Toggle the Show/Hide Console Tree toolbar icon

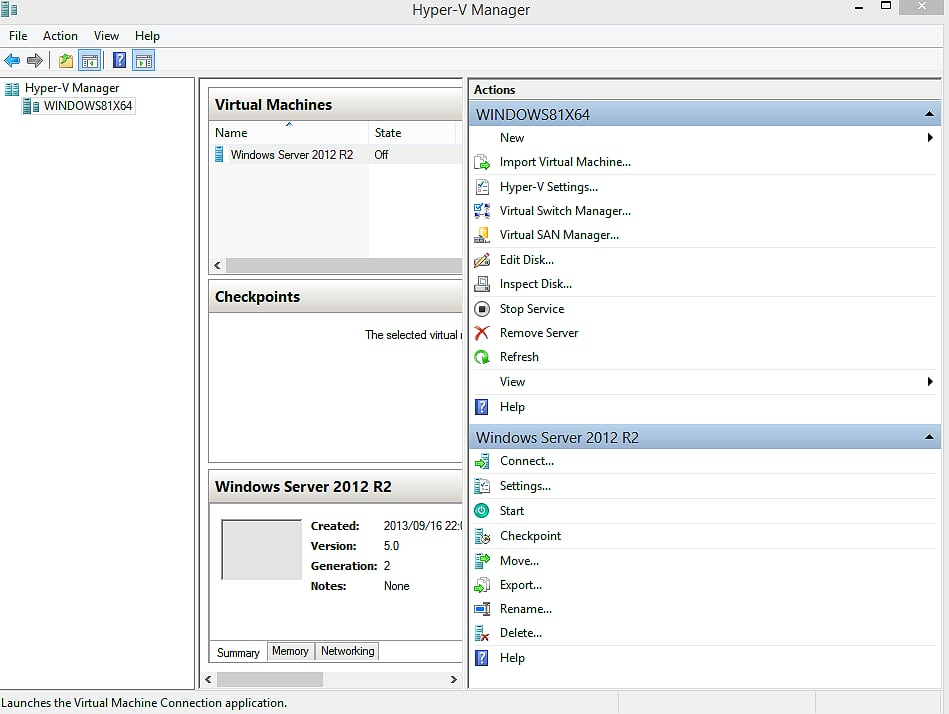tap(90, 61)
